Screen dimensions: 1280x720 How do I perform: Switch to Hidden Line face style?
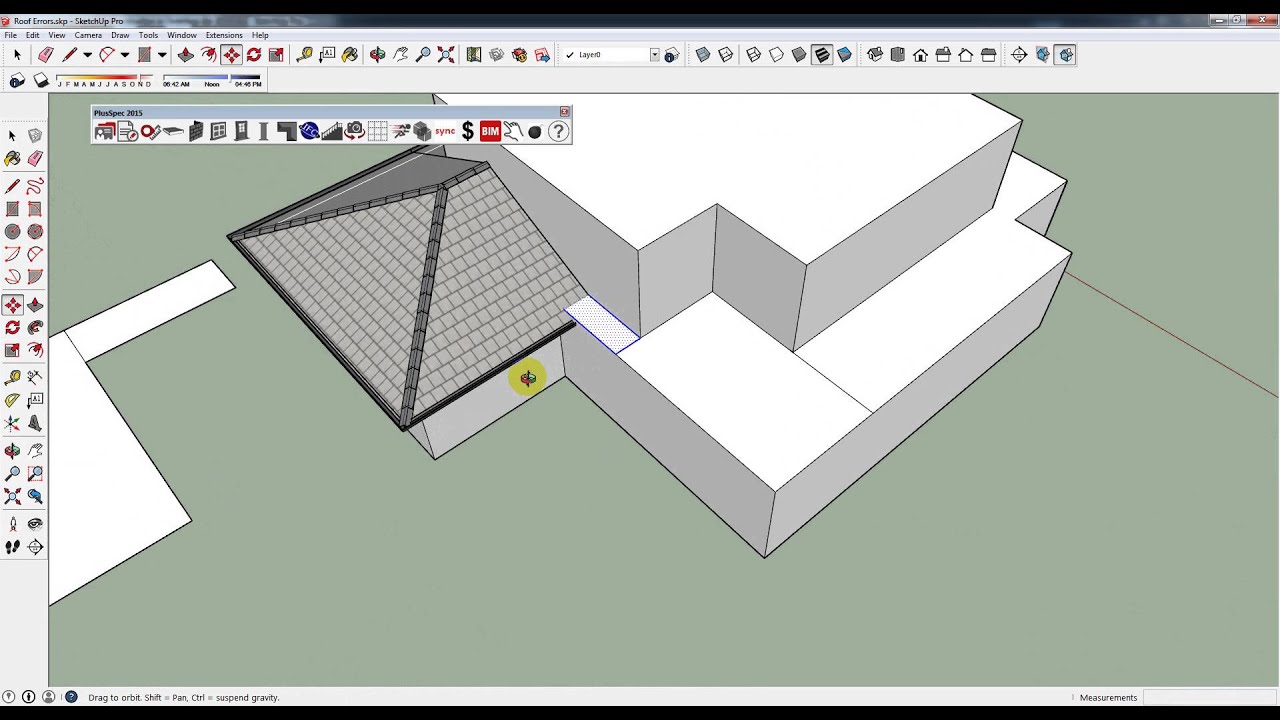(x=776, y=55)
